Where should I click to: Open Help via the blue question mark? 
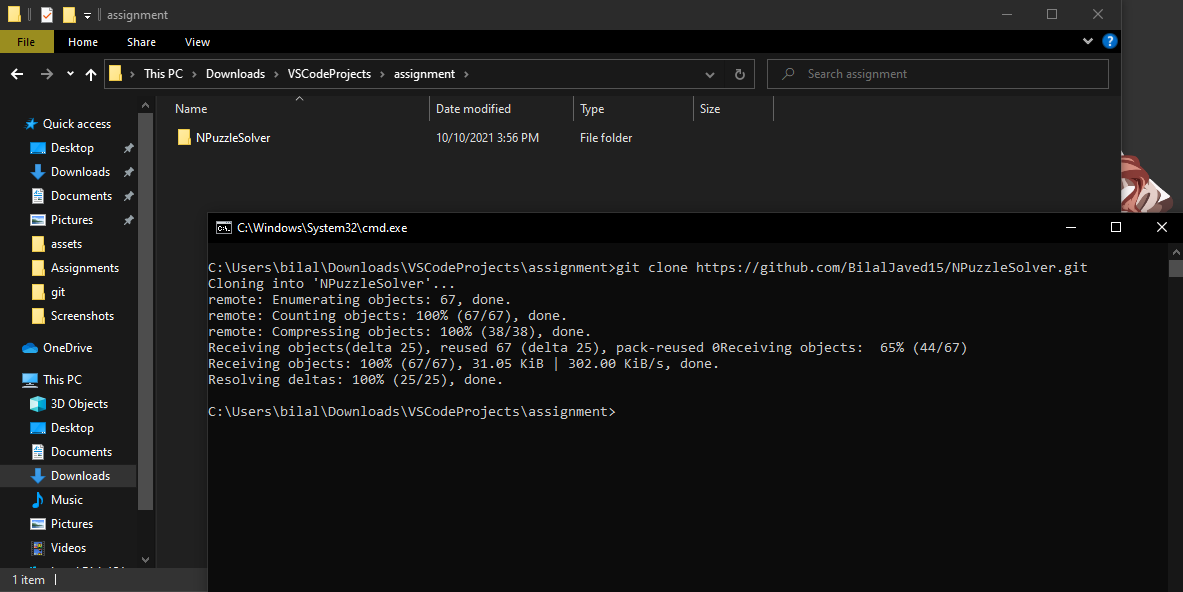(x=1110, y=41)
